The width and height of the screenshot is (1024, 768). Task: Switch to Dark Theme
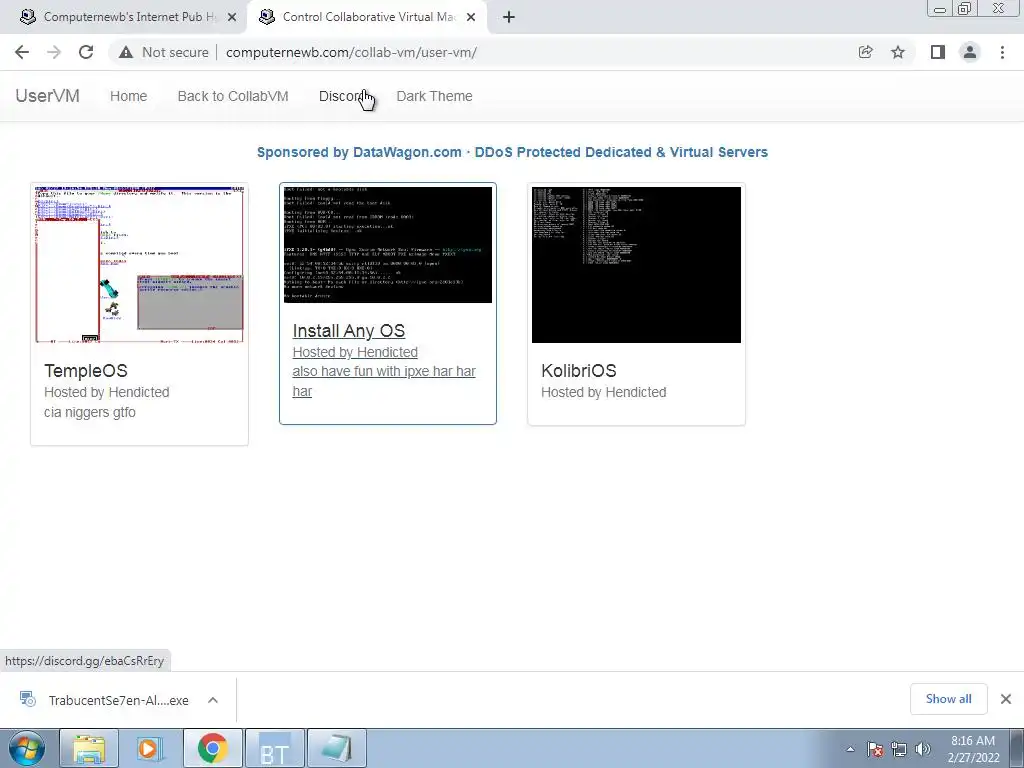pos(434,96)
